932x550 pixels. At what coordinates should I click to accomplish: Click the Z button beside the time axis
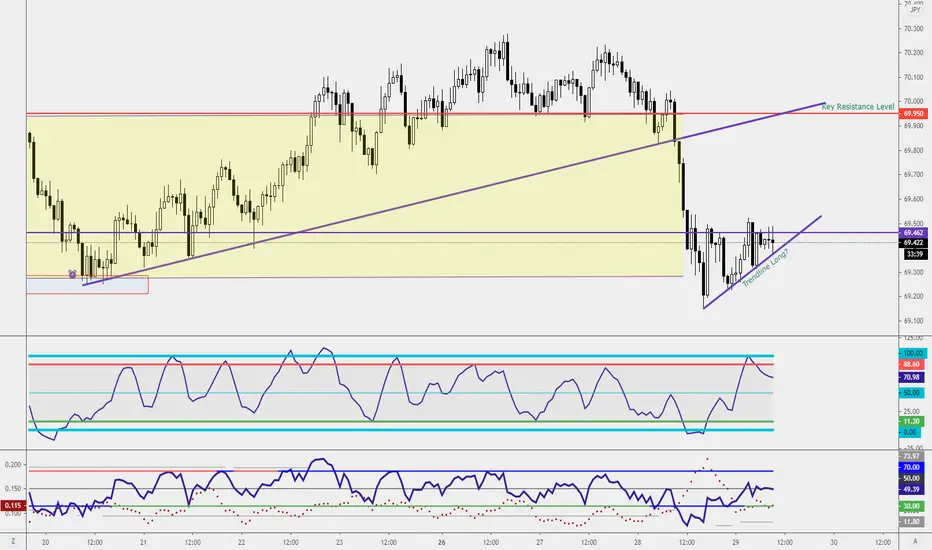pyautogui.click(x=13, y=542)
